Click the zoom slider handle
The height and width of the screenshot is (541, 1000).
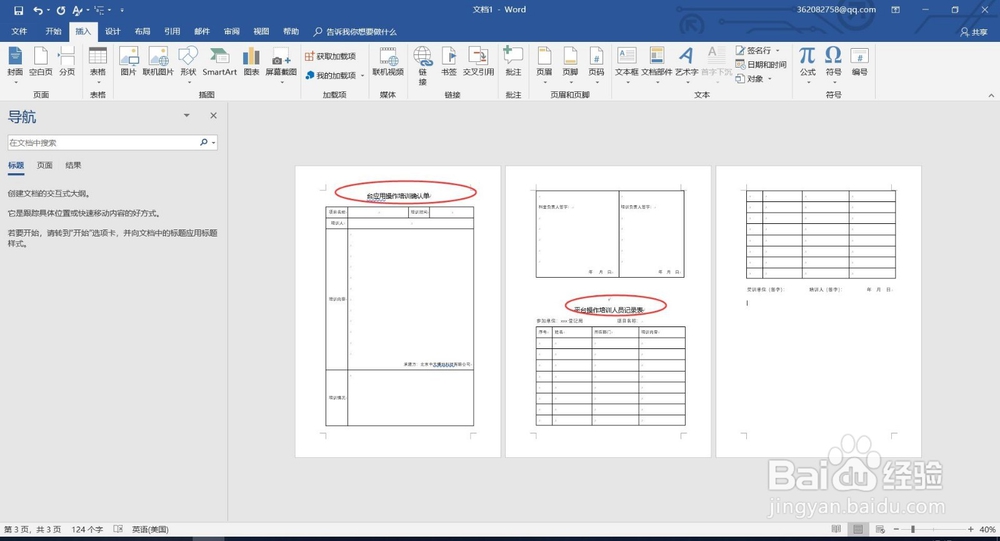click(x=913, y=530)
